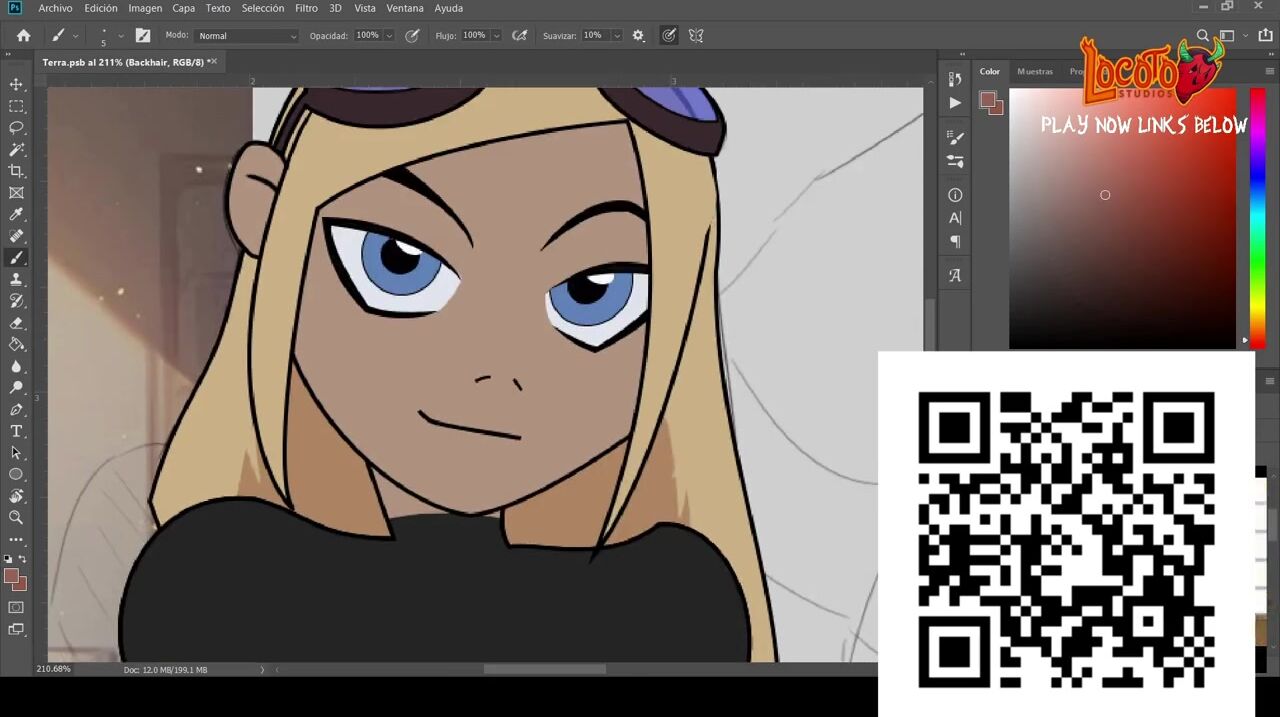Toggle pressure control for opacity
The height and width of the screenshot is (717, 1280).
click(412, 35)
